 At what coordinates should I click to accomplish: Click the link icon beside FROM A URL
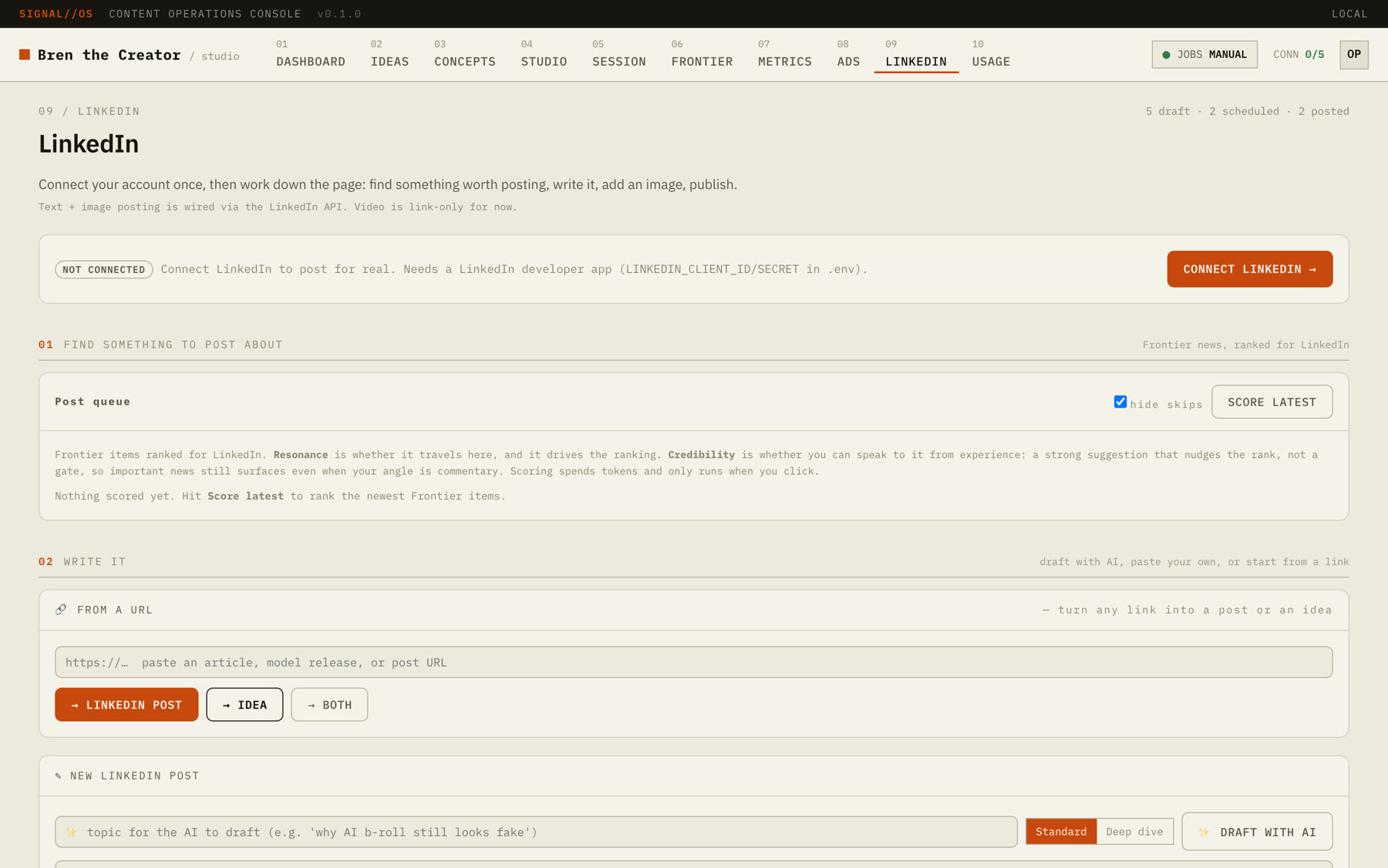tap(61, 610)
